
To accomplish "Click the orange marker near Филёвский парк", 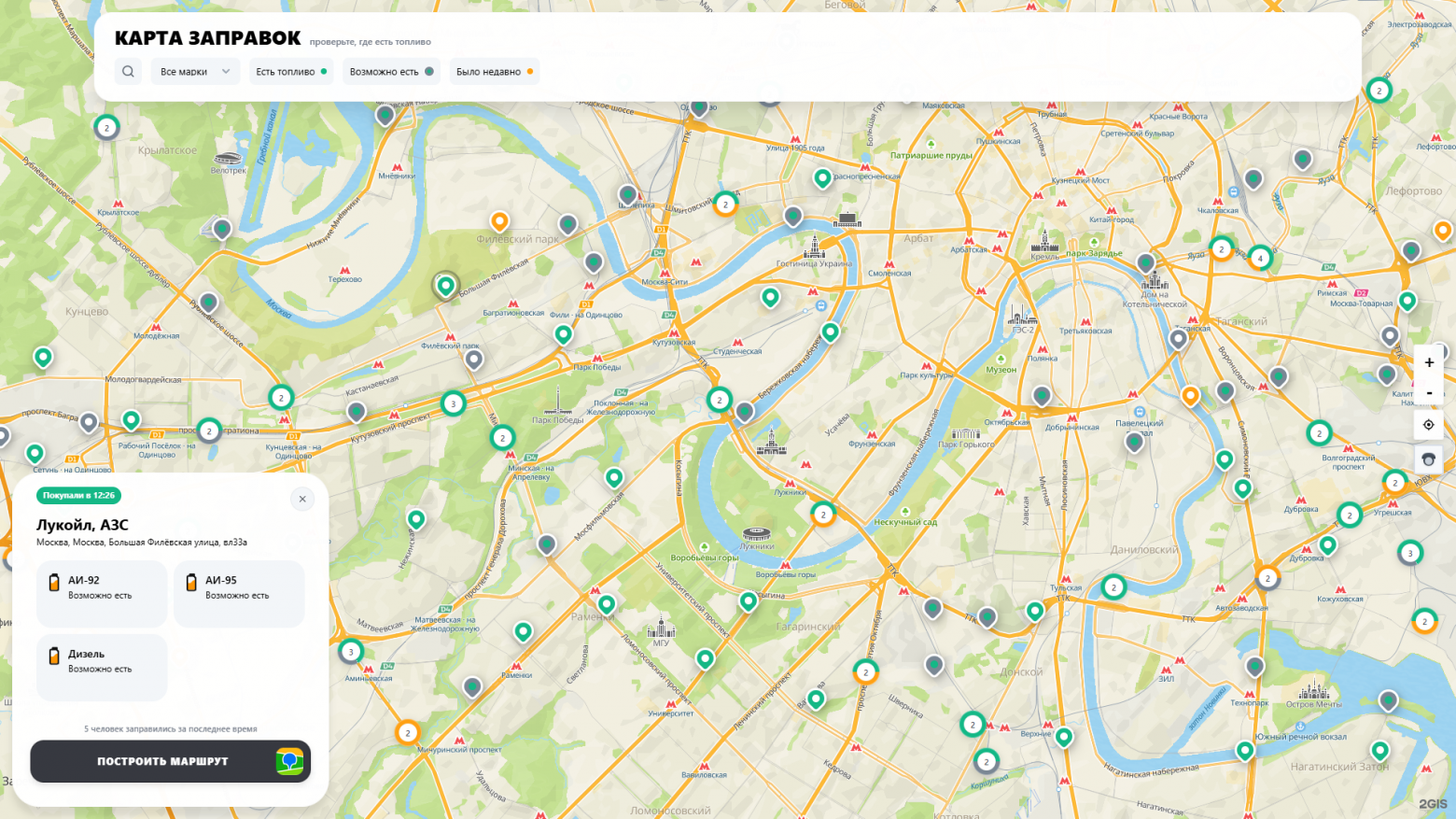I will (499, 221).
